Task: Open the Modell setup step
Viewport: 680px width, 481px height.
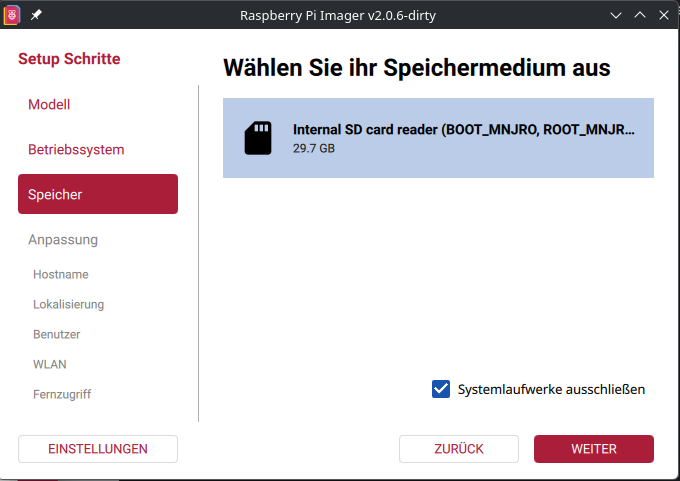Action: coord(49,104)
